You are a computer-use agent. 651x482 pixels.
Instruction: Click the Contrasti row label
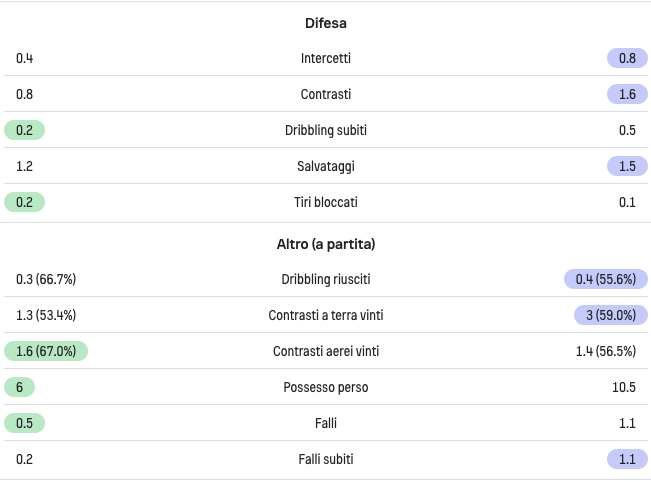tap(326, 94)
